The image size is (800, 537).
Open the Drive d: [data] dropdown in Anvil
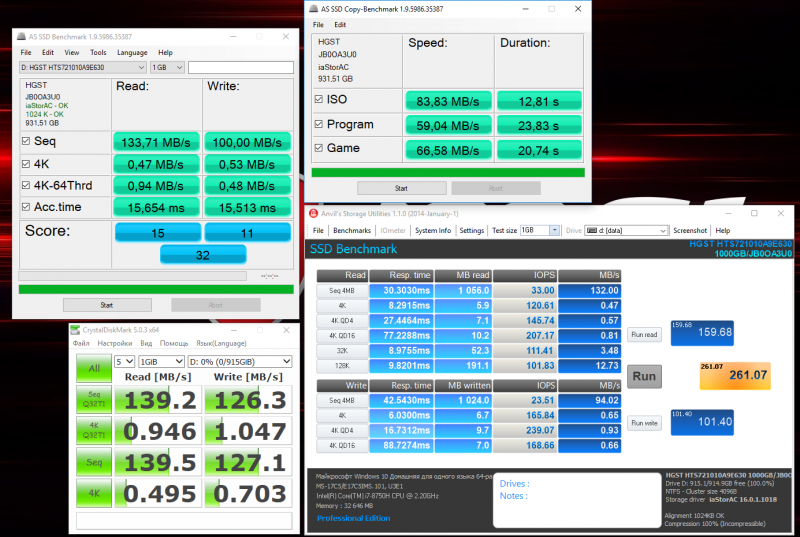626,231
